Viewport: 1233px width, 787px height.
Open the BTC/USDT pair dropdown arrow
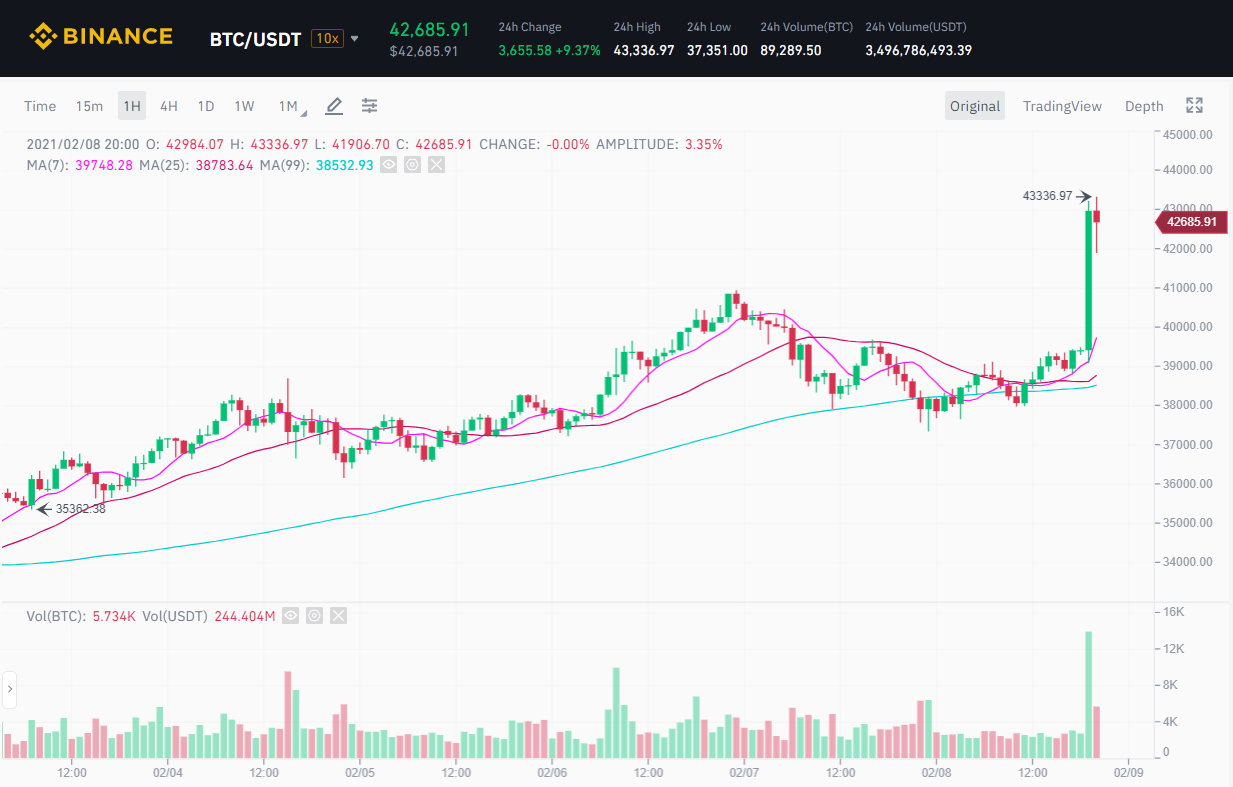354,39
